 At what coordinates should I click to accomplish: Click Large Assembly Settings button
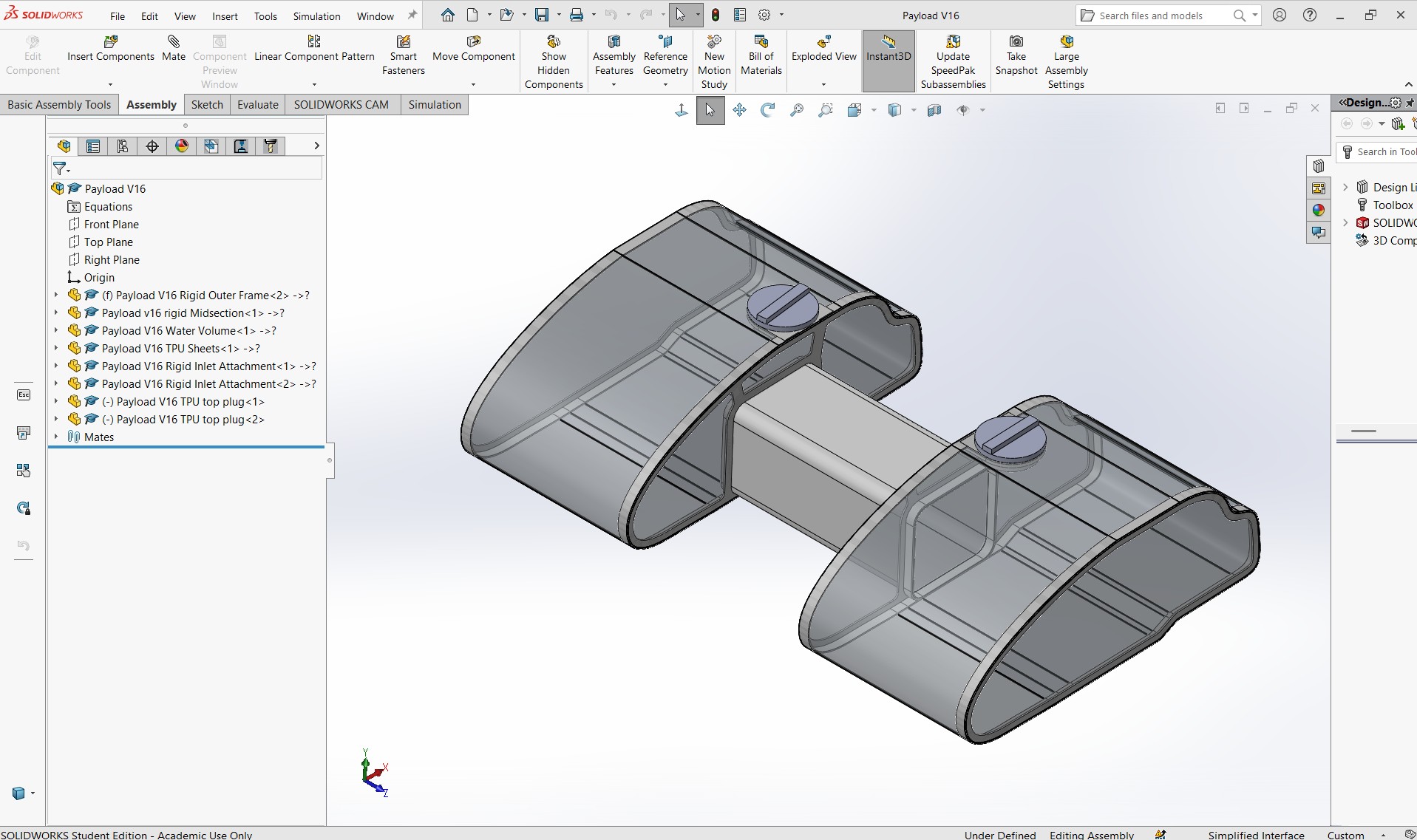1066,62
